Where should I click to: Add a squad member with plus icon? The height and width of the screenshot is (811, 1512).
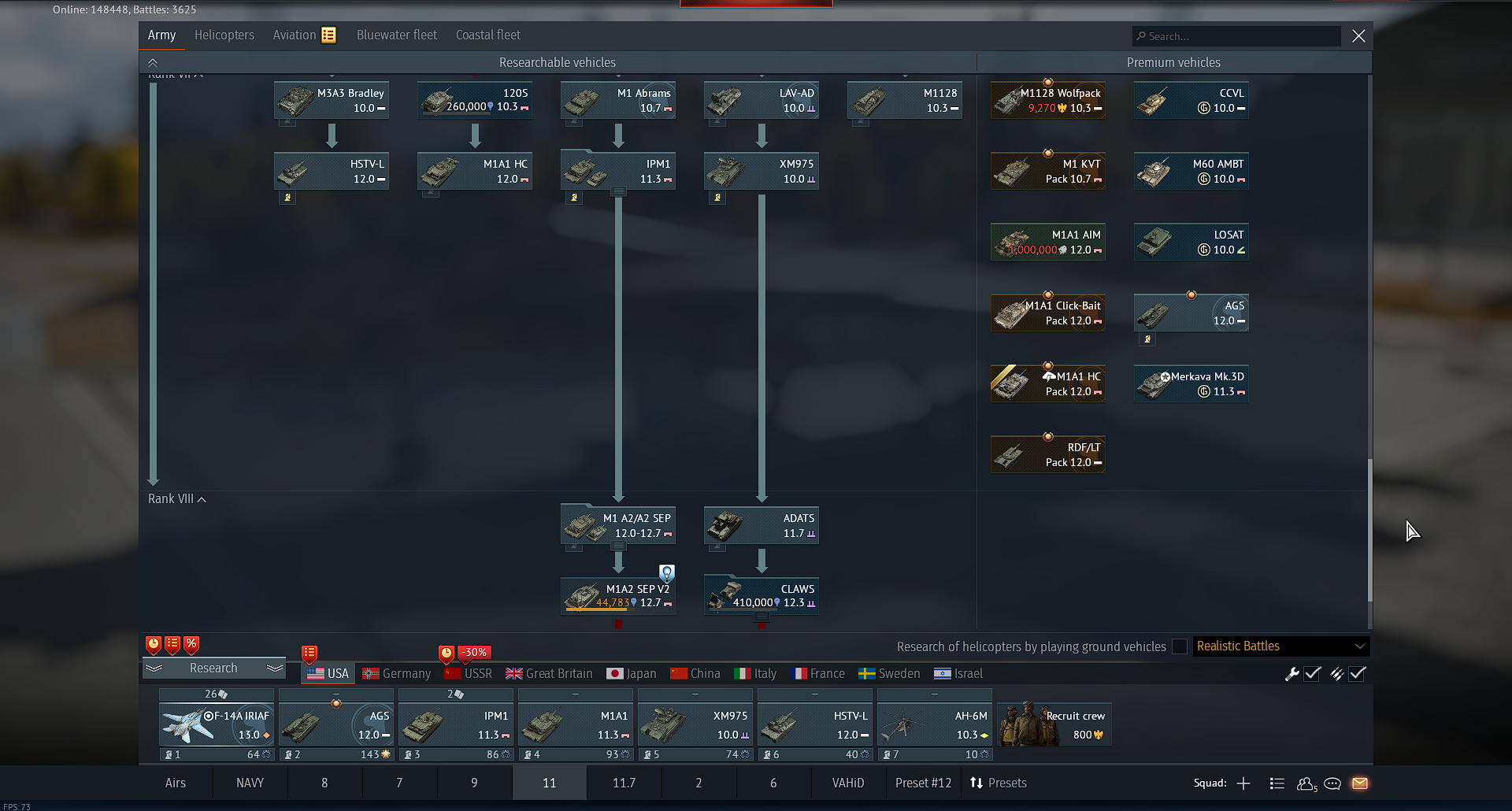click(x=1243, y=783)
